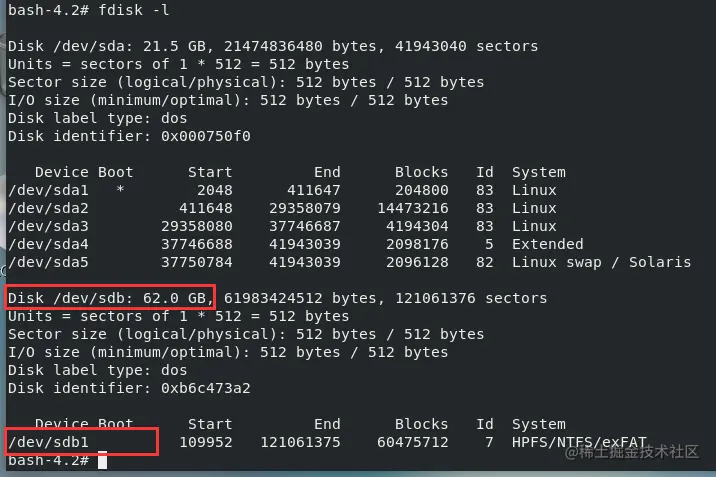Click the 'Extended' system type
716x477 pixels.
tap(548, 244)
